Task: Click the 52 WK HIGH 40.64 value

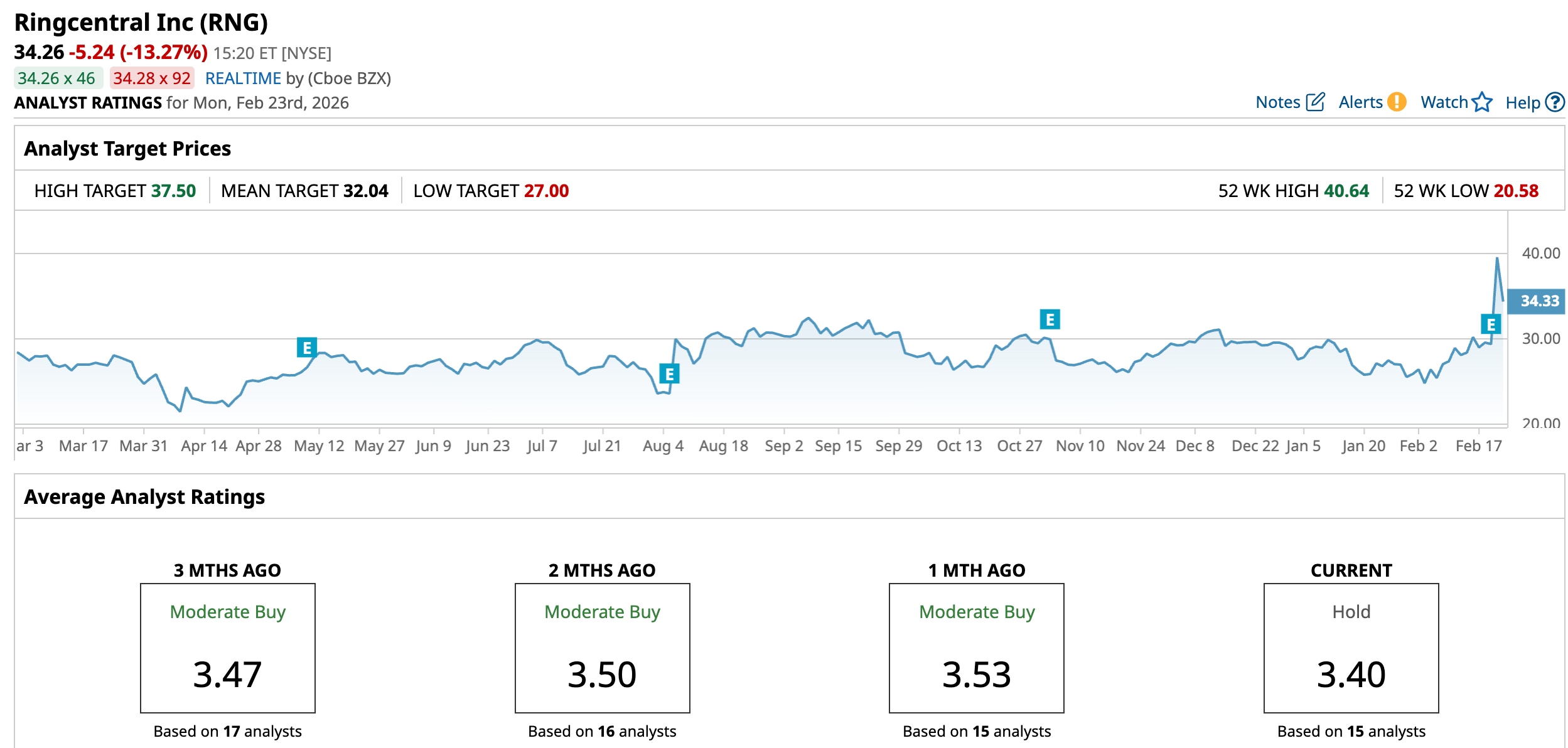Action: coord(1346,191)
